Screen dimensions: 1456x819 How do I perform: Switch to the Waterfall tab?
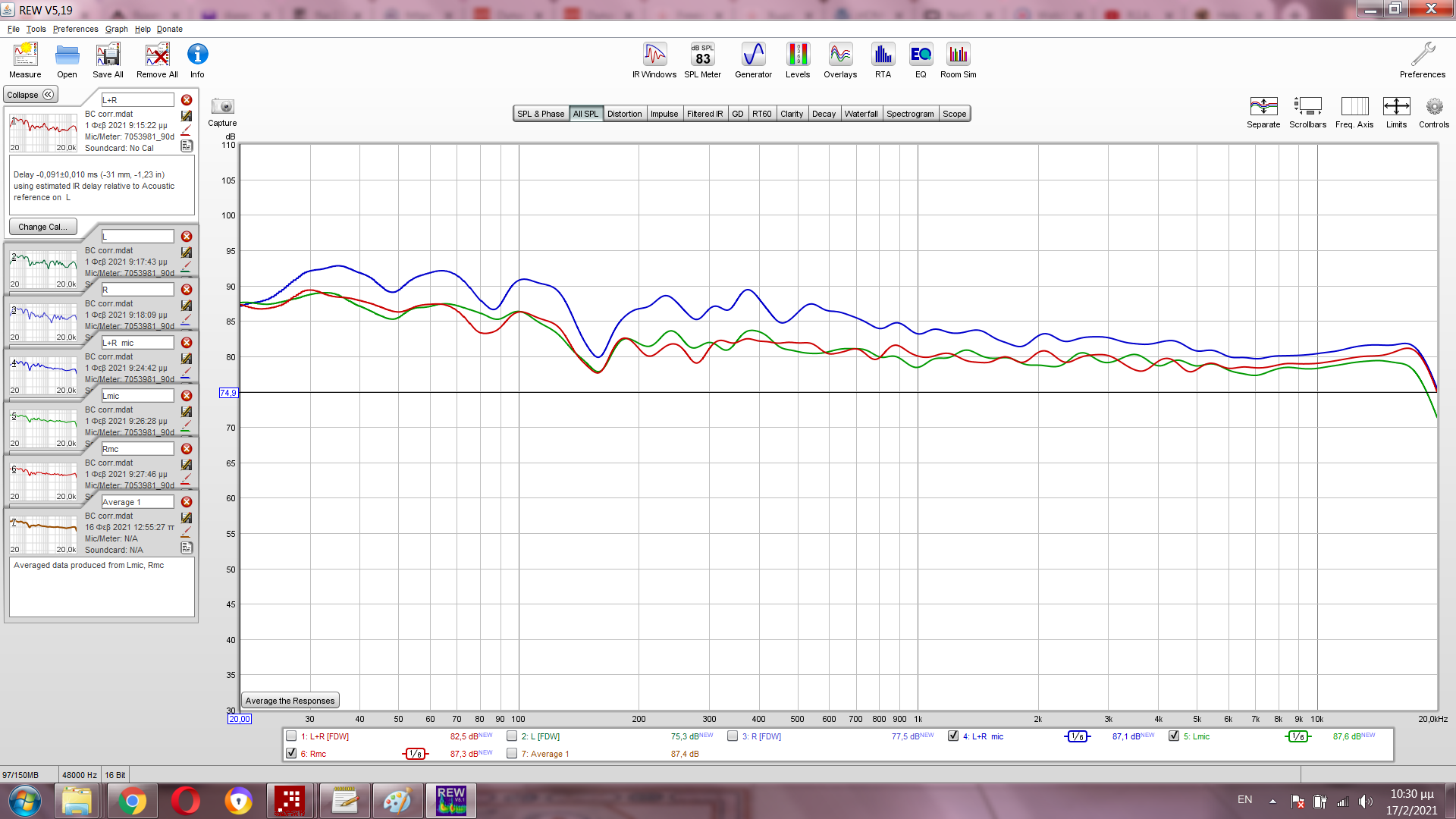click(861, 114)
